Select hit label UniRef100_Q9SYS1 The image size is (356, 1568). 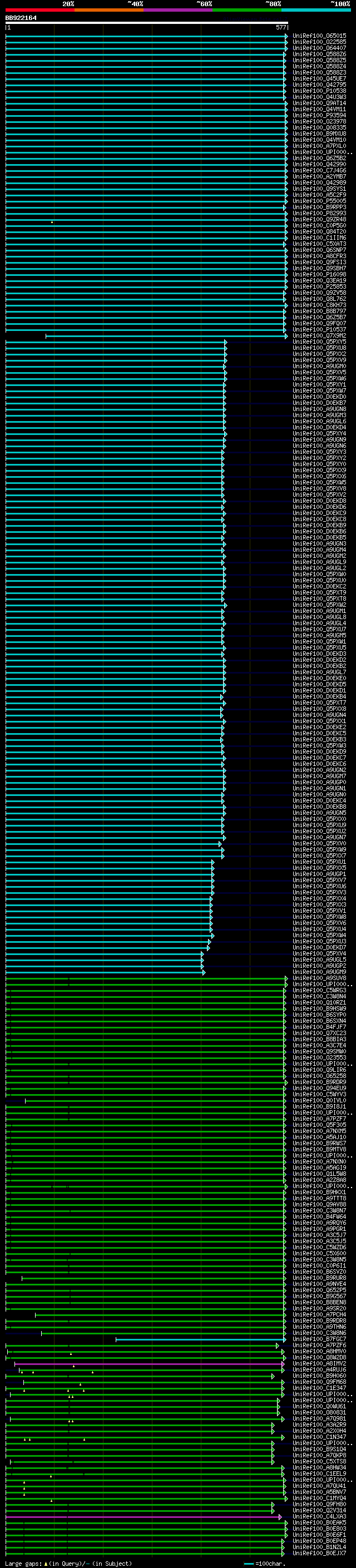(x=319, y=189)
